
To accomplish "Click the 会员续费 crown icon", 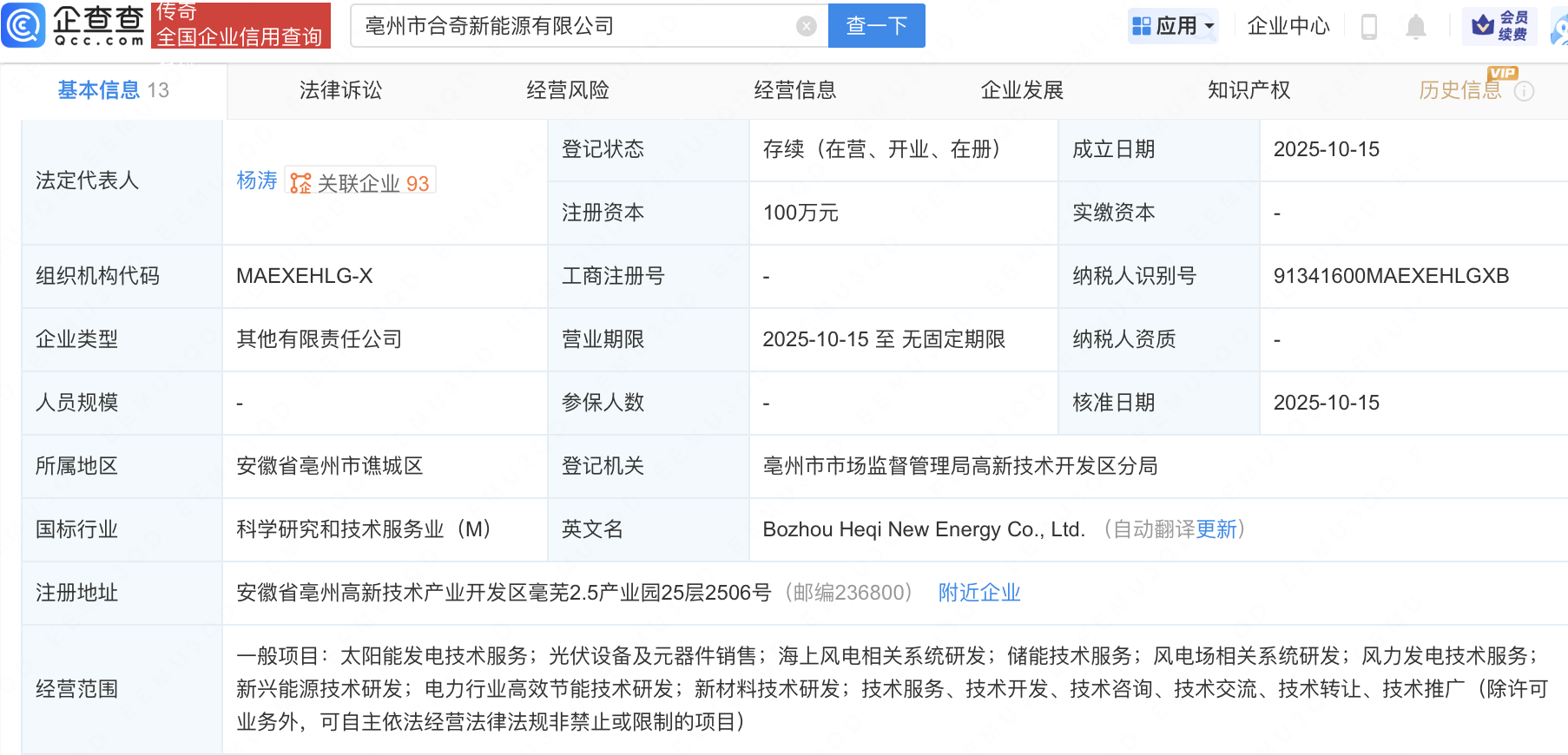I will coord(1483,25).
